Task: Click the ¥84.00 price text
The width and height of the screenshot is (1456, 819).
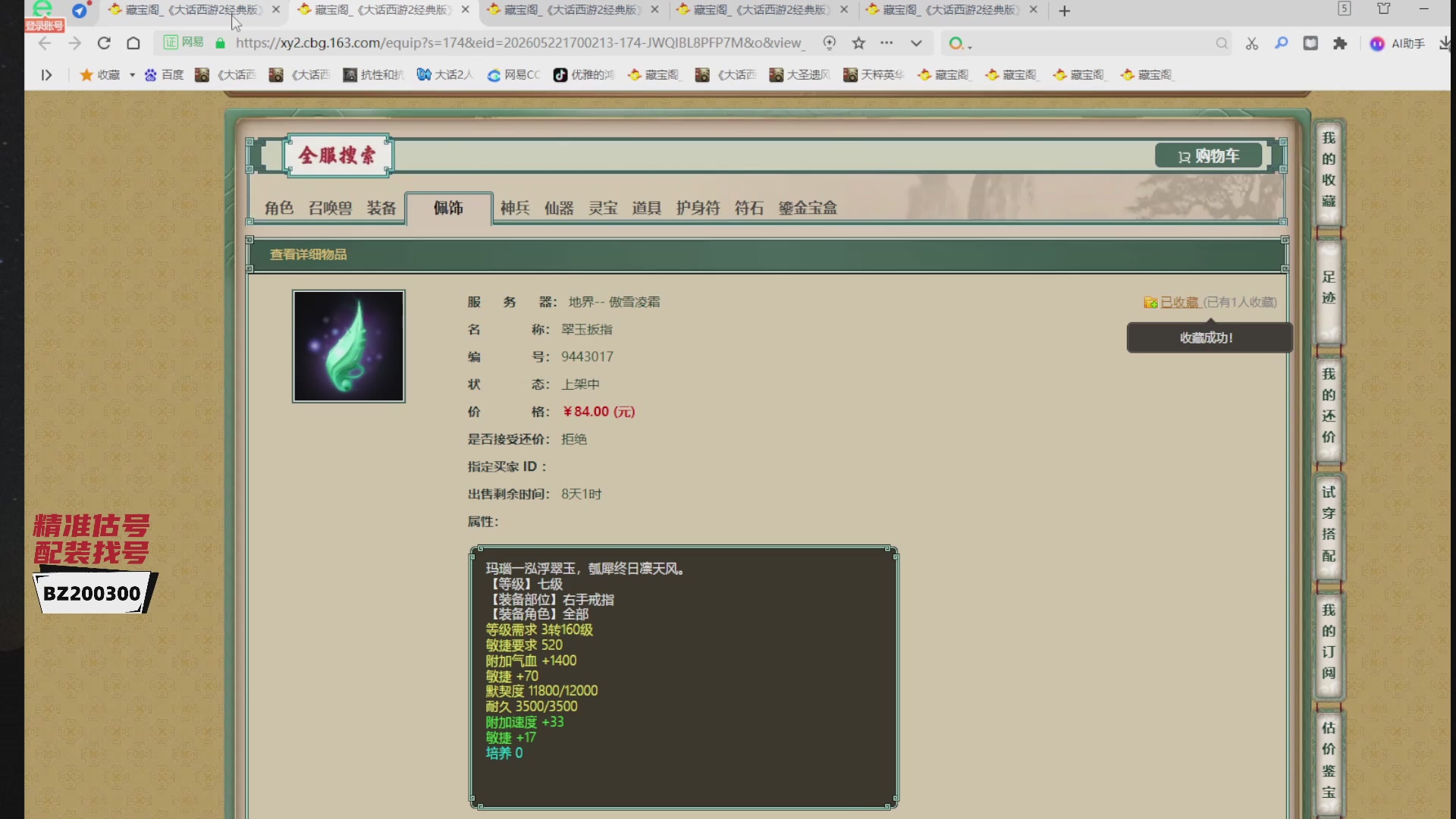Action: [598, 412]
